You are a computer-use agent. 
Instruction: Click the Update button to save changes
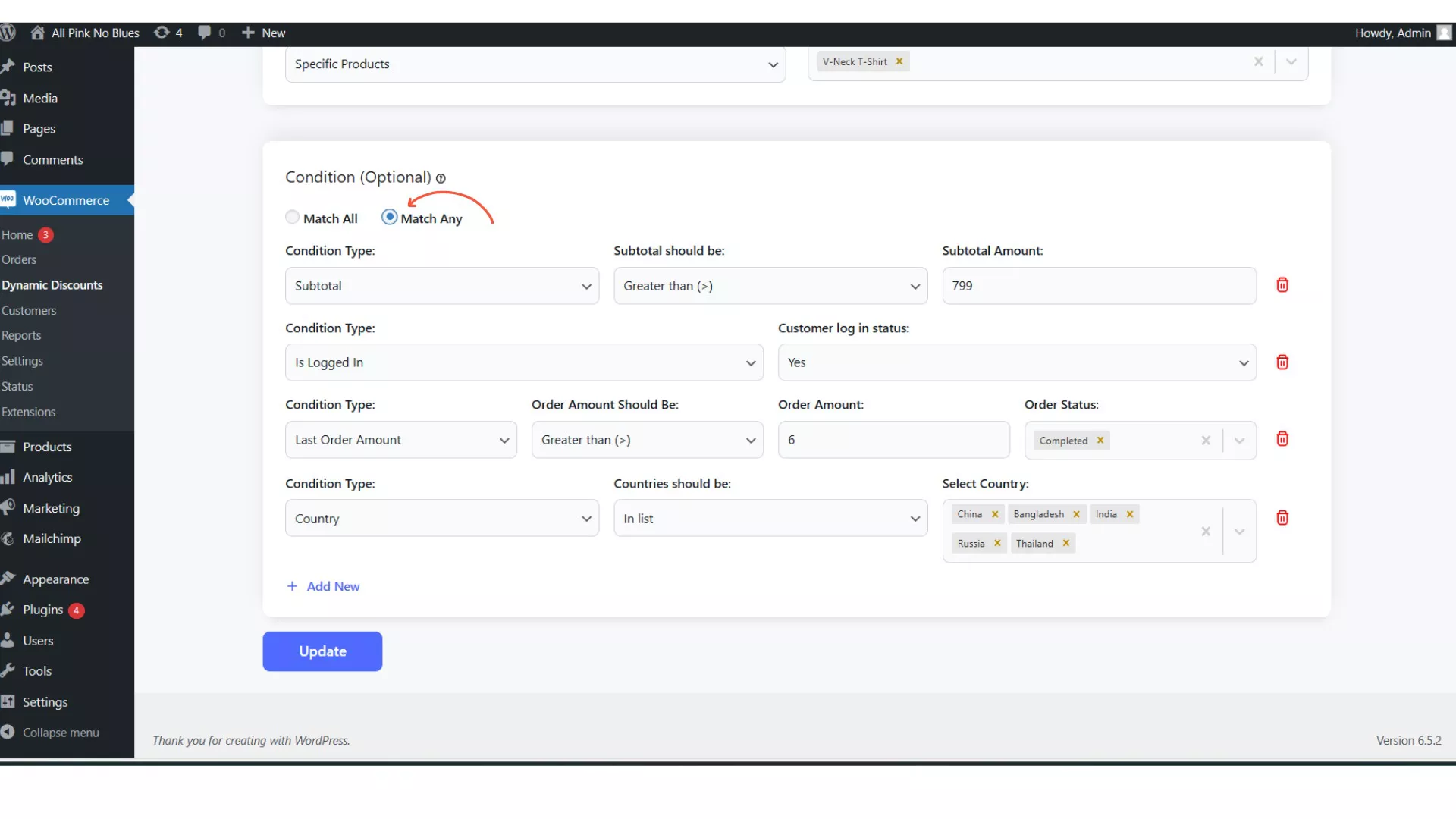click(322, 650)
